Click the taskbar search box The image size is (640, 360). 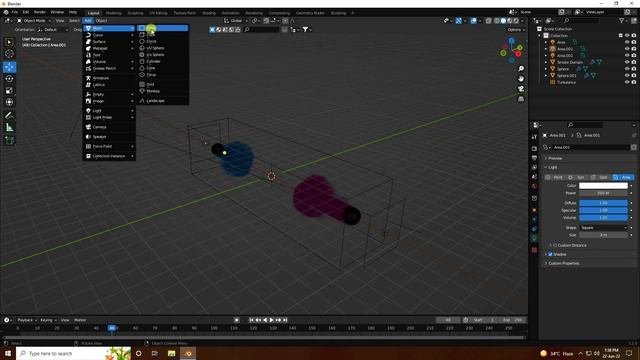(73, 353)
